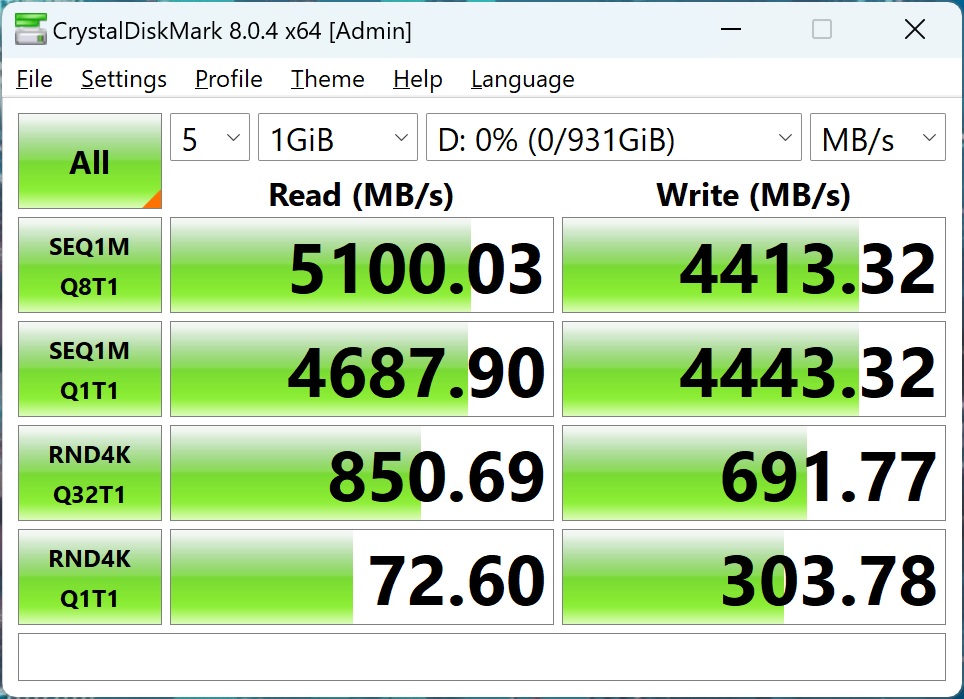Select the 4443.32 write result
The image size is (964, 699).
pos(754,369)
